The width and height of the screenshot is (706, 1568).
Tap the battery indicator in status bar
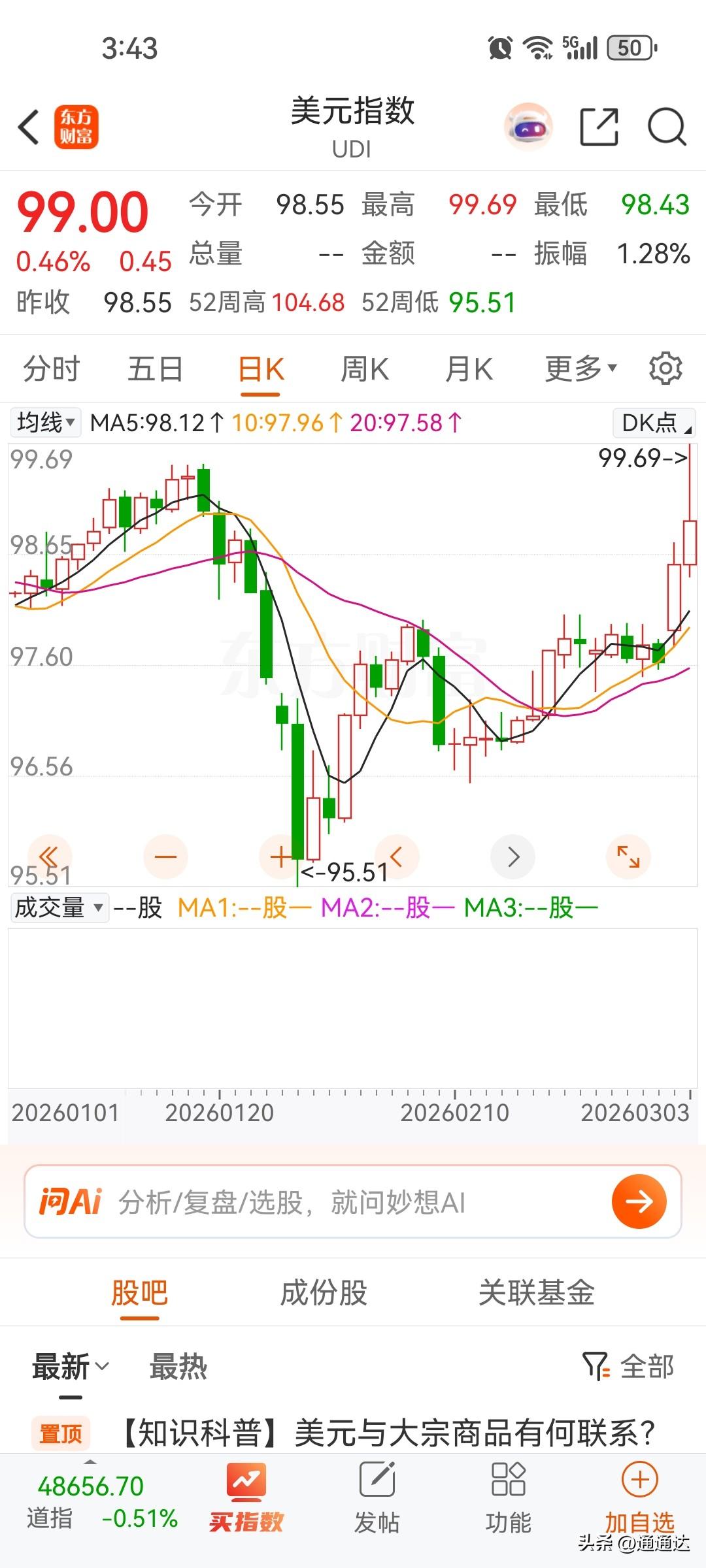coord(632,48)
